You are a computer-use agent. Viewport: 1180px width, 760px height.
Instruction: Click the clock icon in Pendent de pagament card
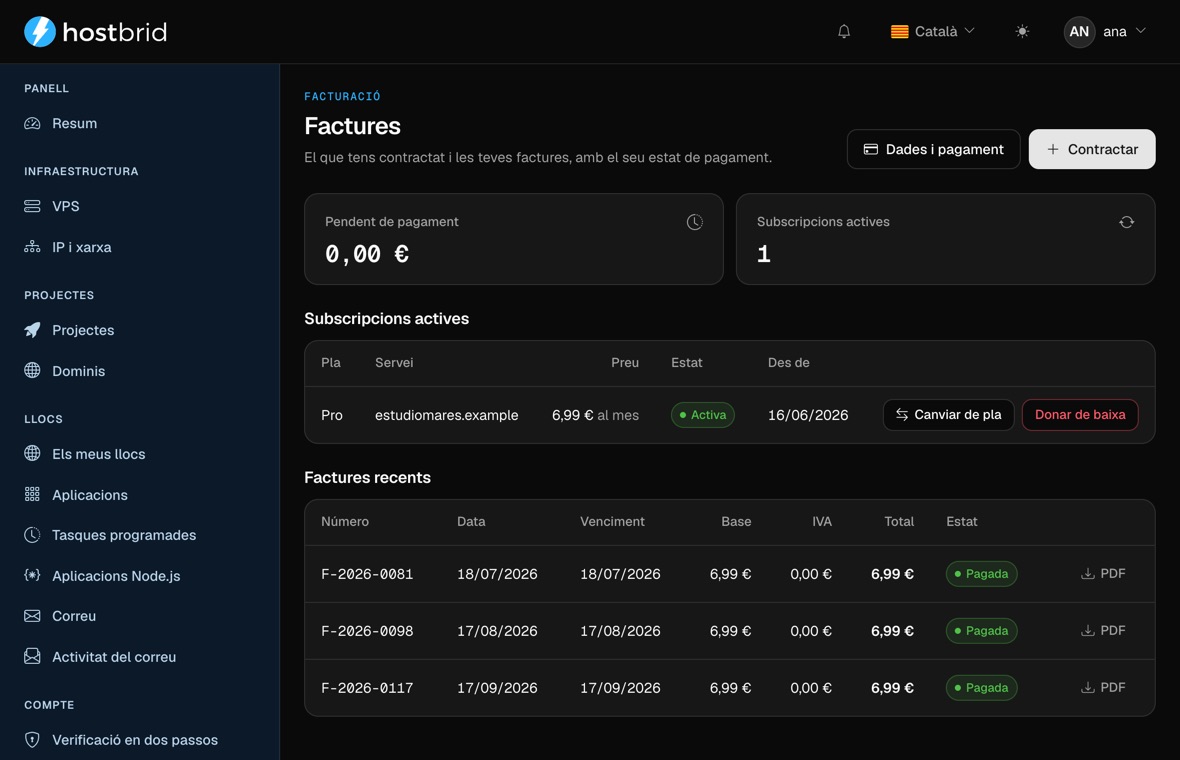[x=695, y=222]
